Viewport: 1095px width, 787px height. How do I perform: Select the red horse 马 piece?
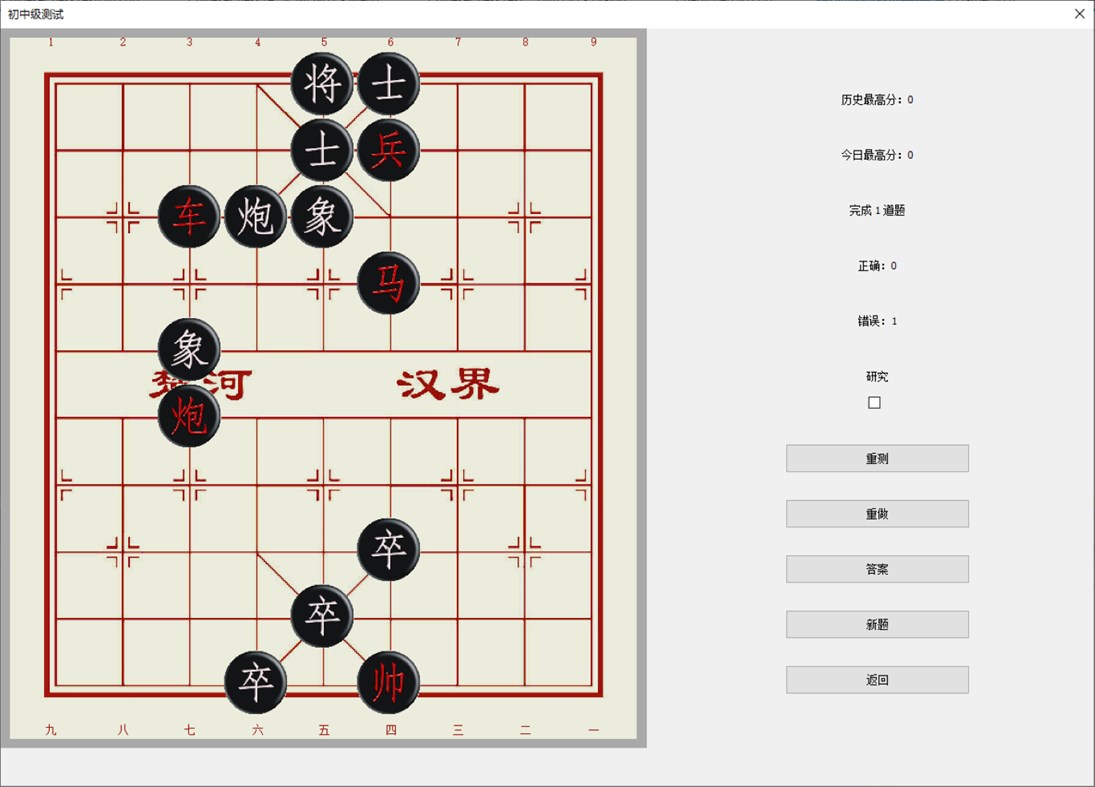(389, 283)
